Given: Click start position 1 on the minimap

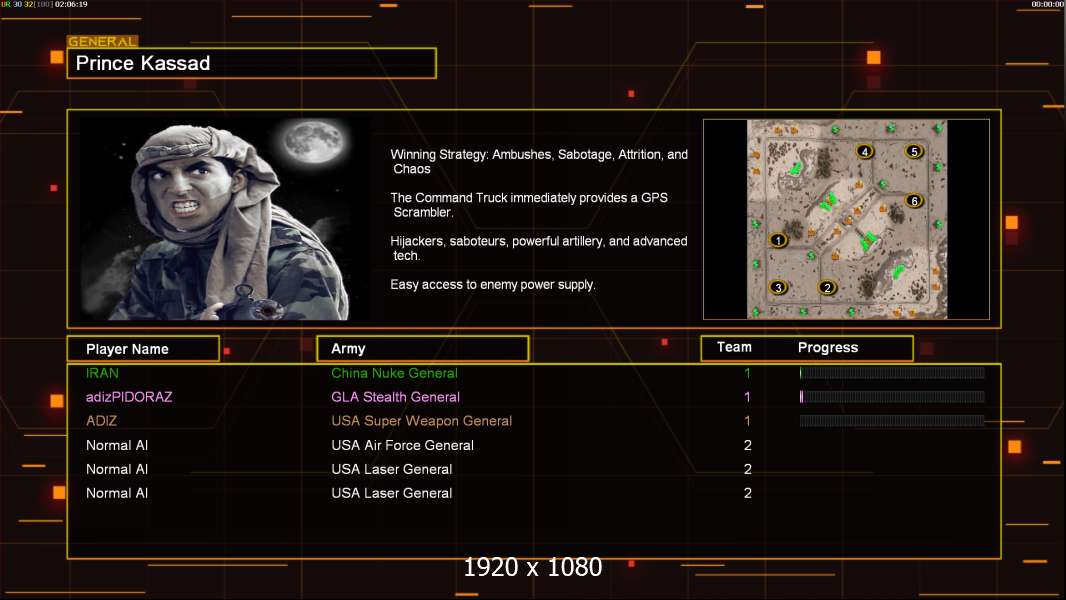Looking at the screenshot, I should 778,240.
